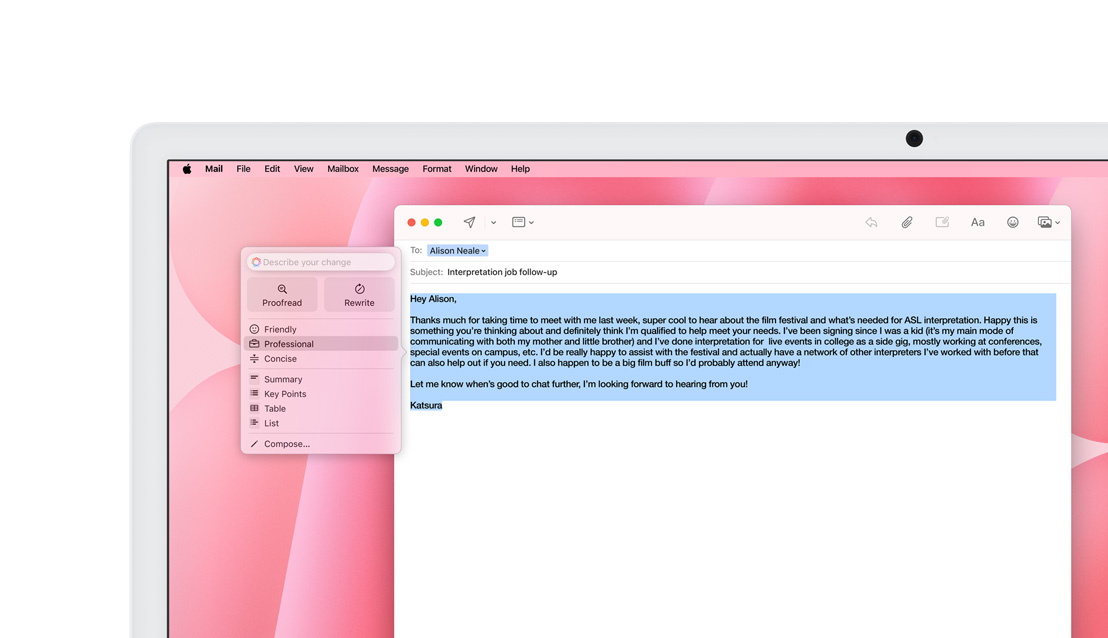Open the emoji picker smiley icon

pyautogui.click(x=1012, y=222)
